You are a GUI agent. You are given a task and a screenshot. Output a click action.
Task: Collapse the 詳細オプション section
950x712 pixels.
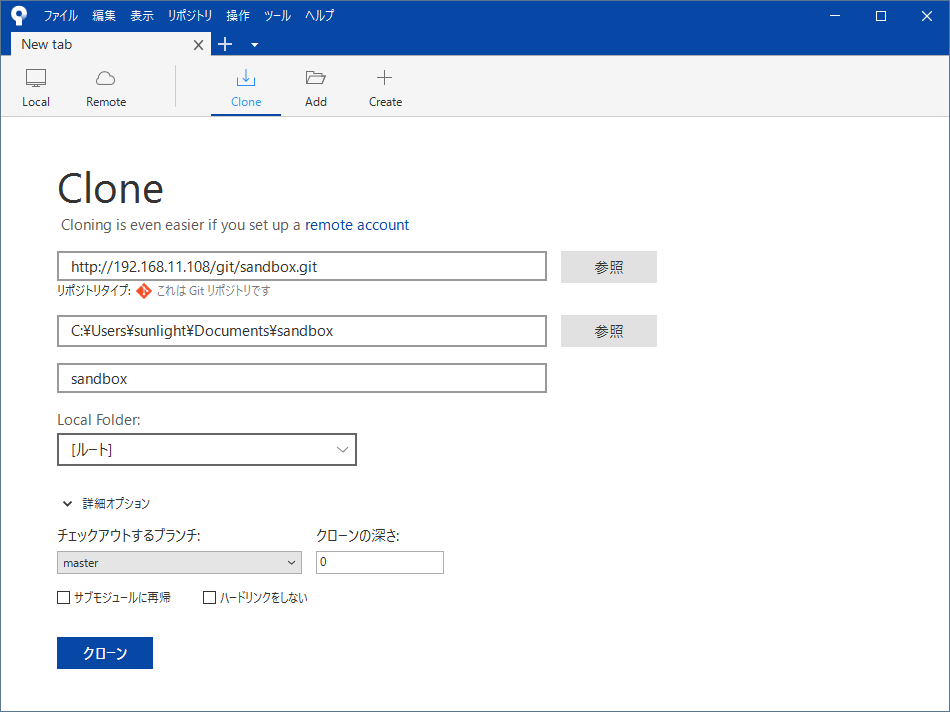[x=68, y=504]
